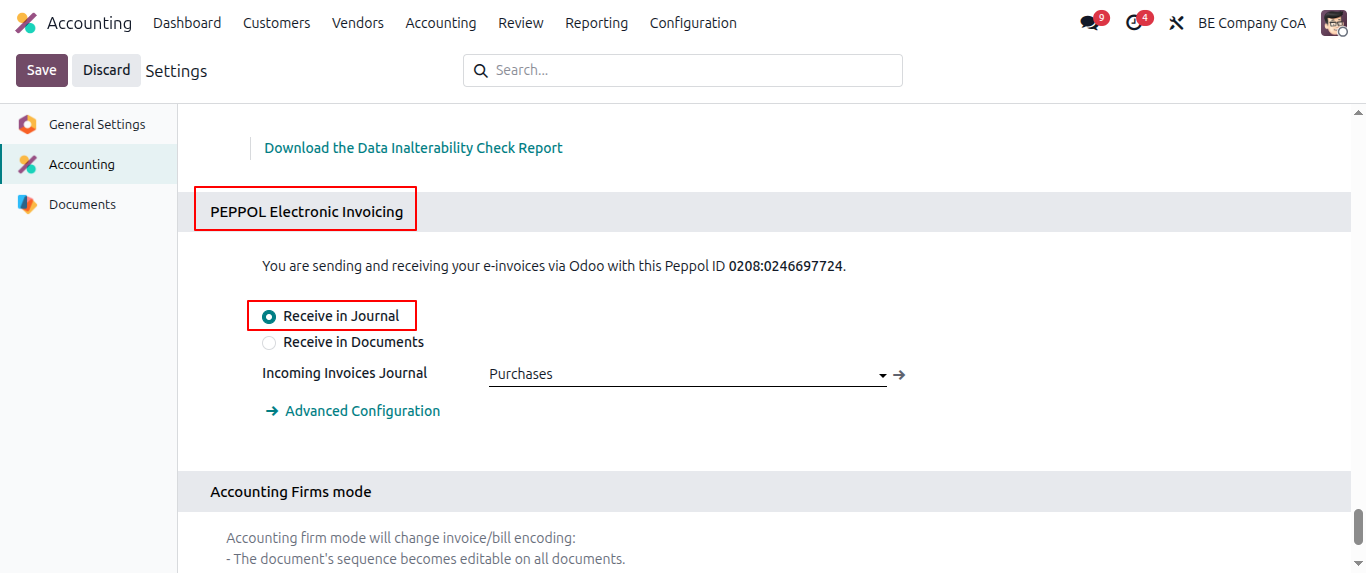Open the Dashboard menu
Screen dimensions: 1366x573
coord(187,23)
